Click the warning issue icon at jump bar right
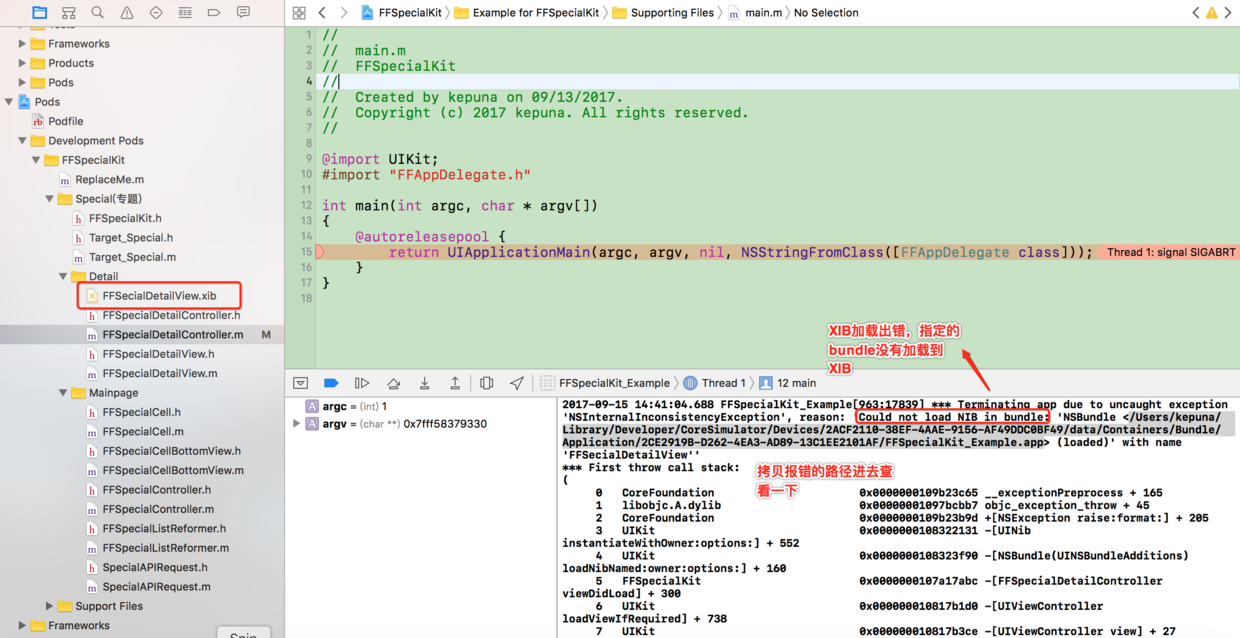 tap(1212, 13)
